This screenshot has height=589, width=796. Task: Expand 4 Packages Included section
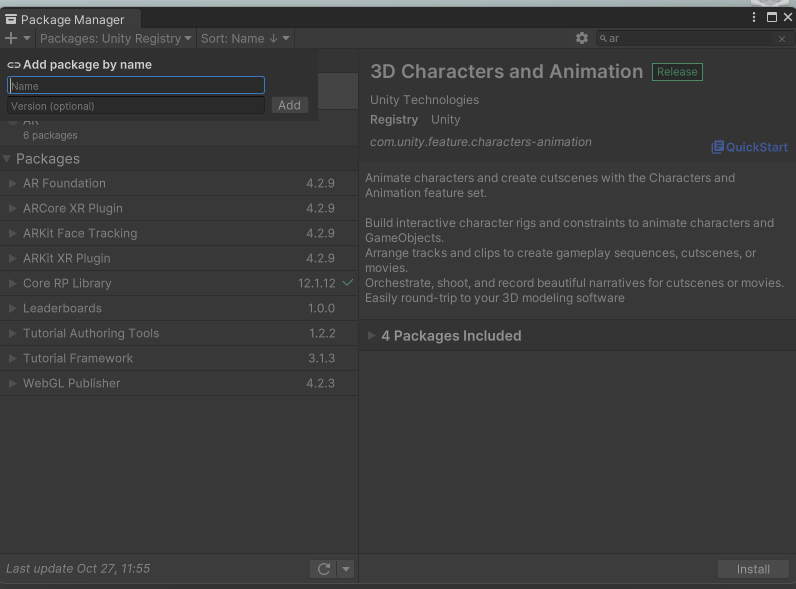pos(371,336)
